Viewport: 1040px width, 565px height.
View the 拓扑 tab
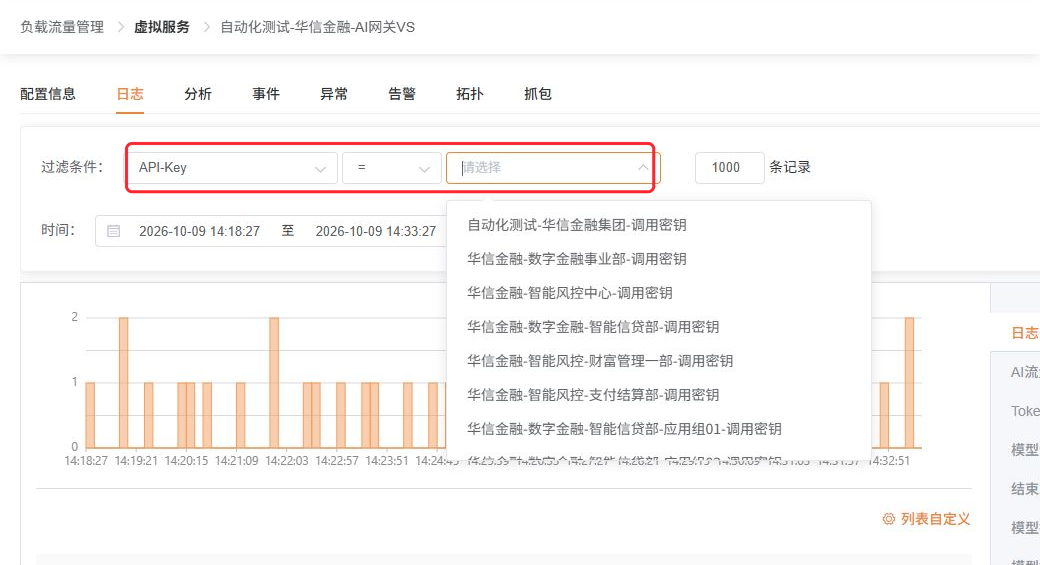pyautogui.click(x=470, y=94)
